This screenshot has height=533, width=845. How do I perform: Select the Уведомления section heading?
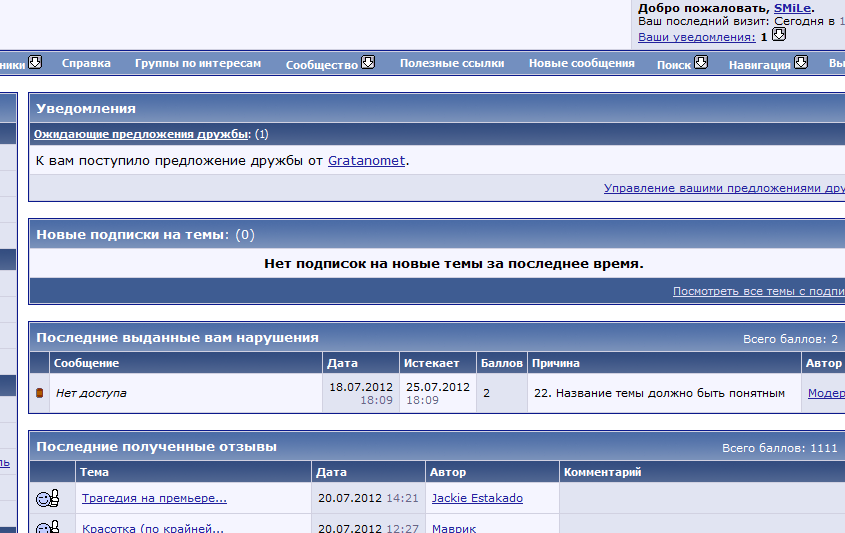pyautogui.click(x=86, y=108)
